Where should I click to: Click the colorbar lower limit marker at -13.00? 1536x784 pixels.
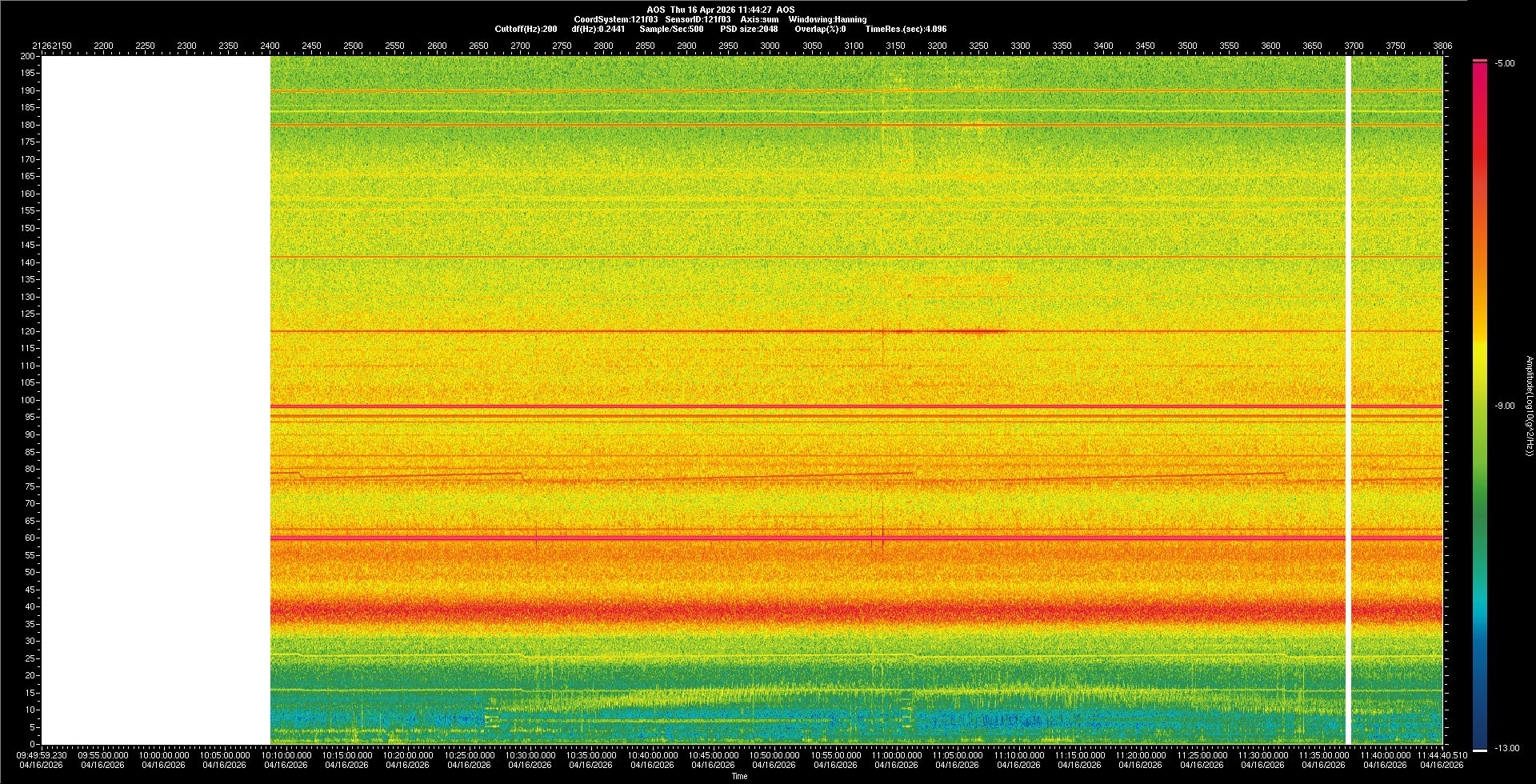tap(1479, 750)
